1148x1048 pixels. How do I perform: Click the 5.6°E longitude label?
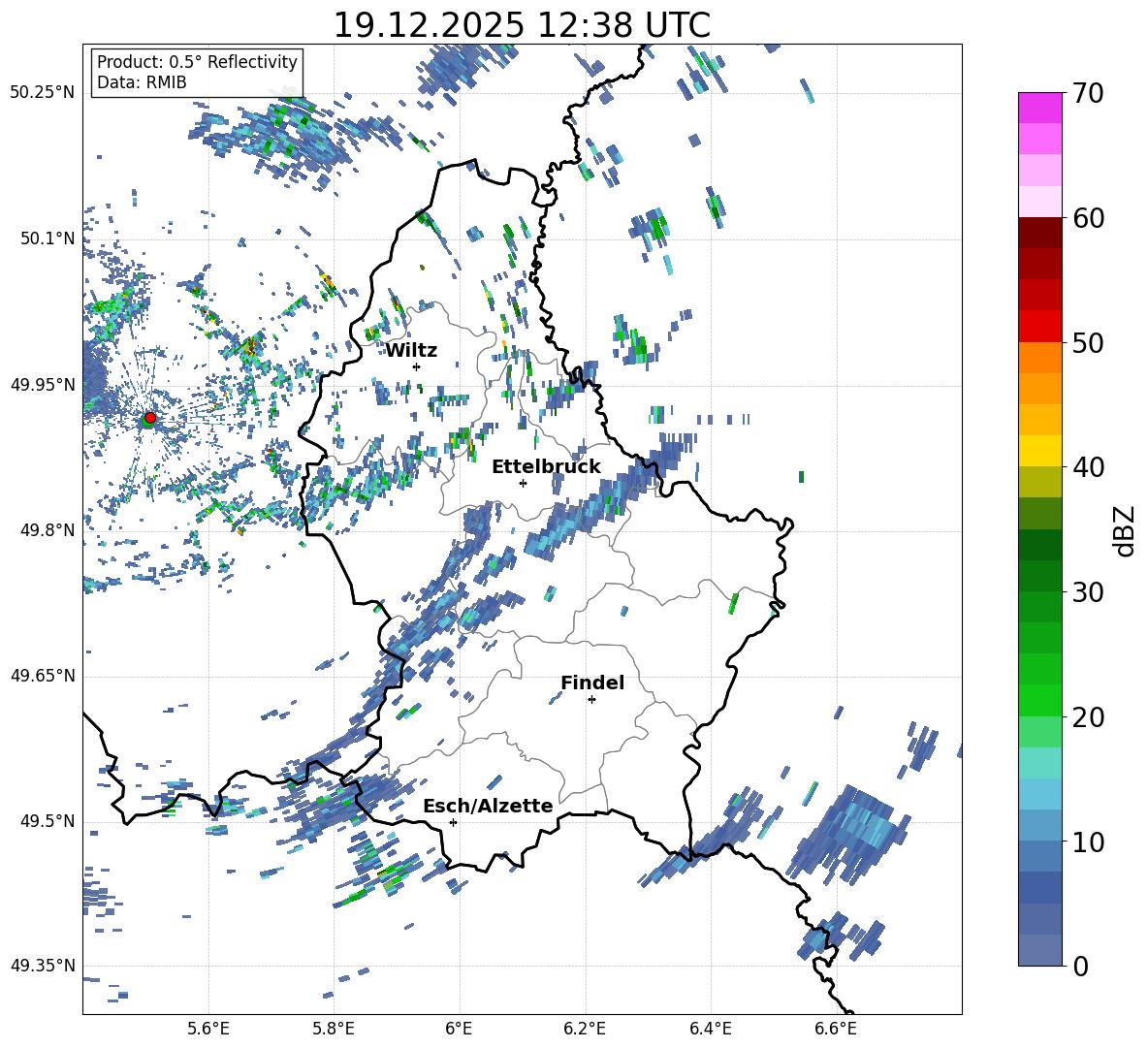point(208,1029)
